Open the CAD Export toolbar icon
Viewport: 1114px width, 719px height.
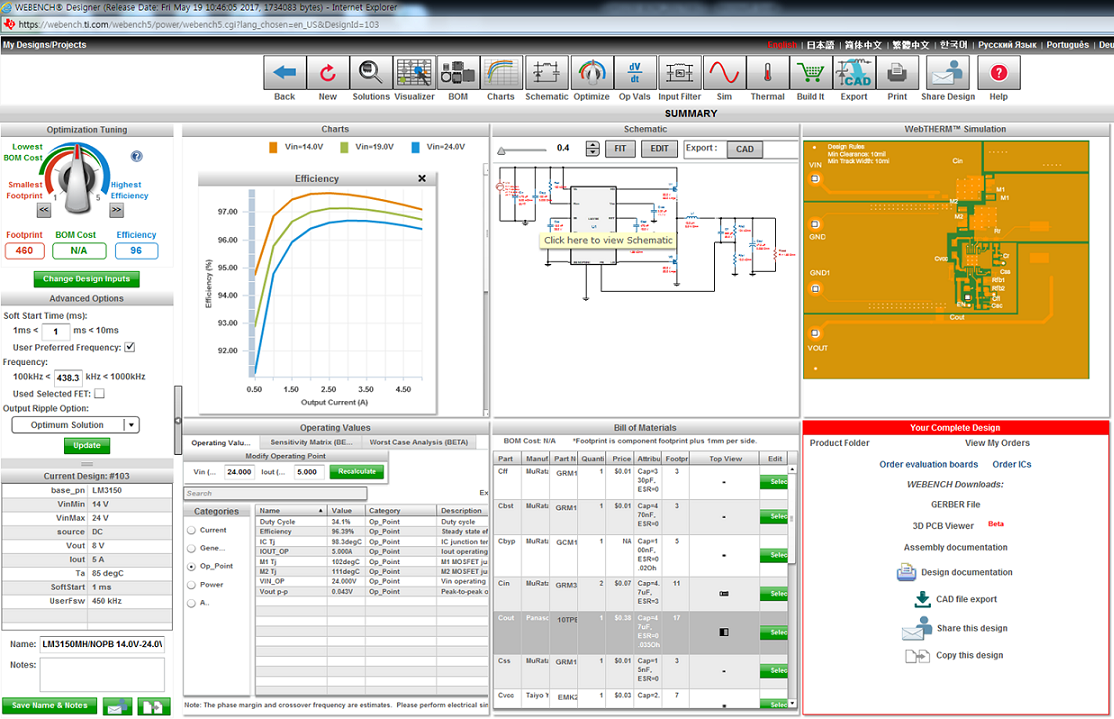coord(854,72)
